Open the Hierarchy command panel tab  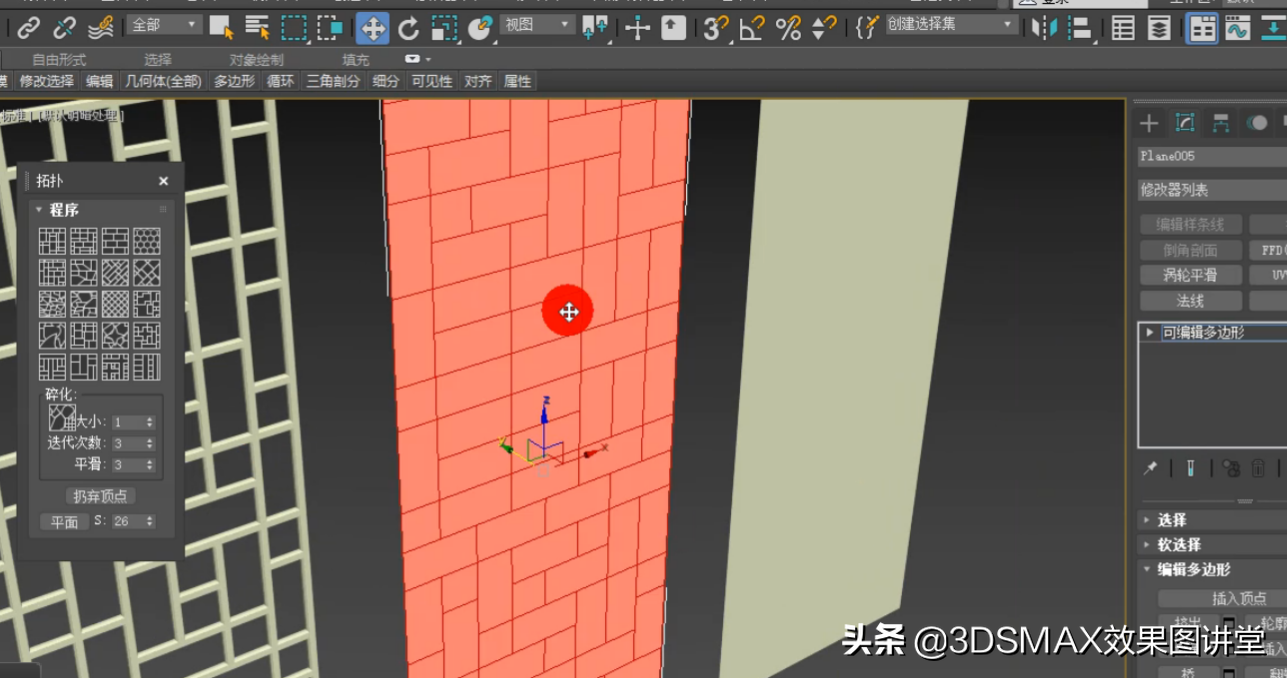click(1221, 123)
